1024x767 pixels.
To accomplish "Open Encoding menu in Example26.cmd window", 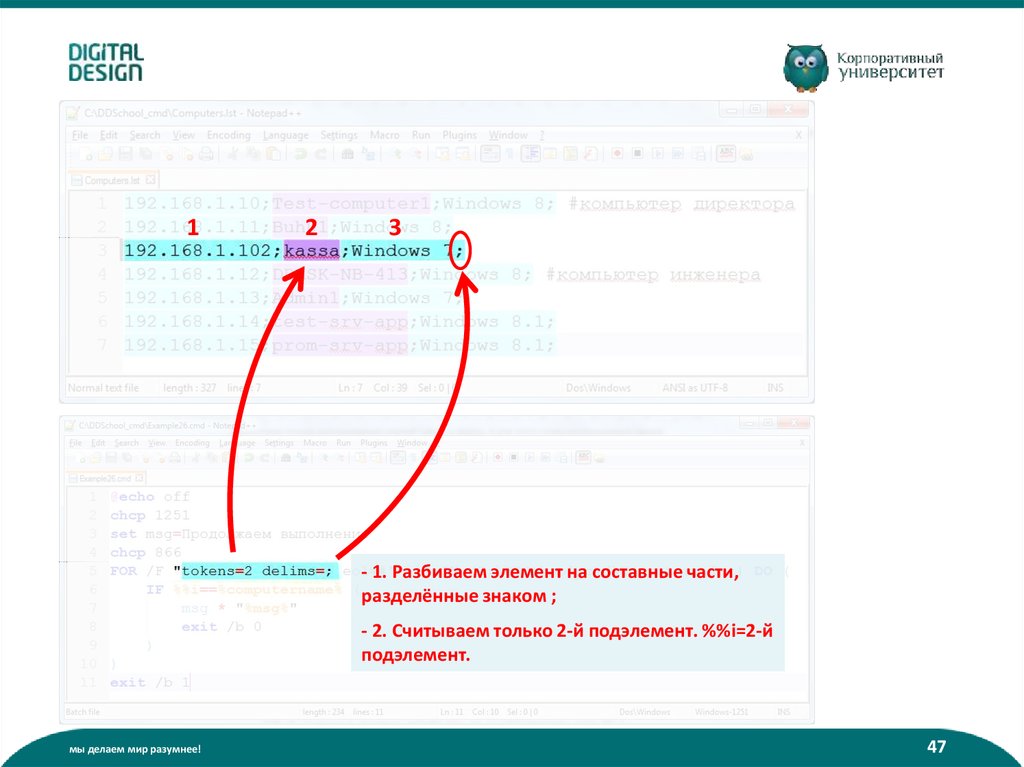I will pos(193,443).
